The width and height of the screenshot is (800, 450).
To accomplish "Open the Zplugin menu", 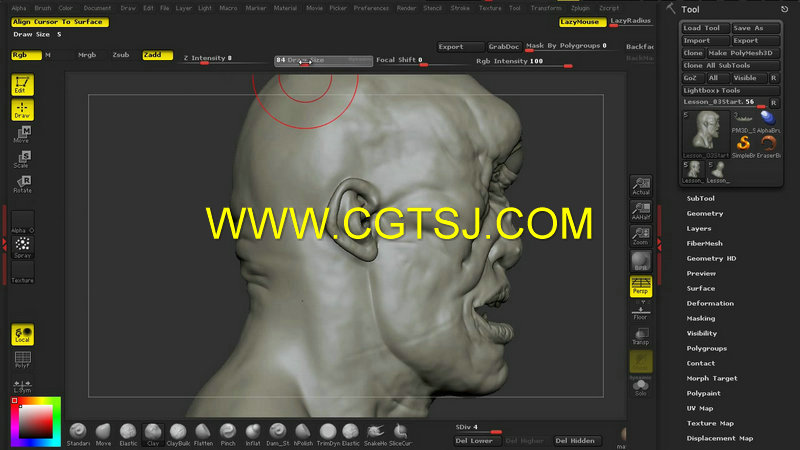I will [x=580, y=8].
